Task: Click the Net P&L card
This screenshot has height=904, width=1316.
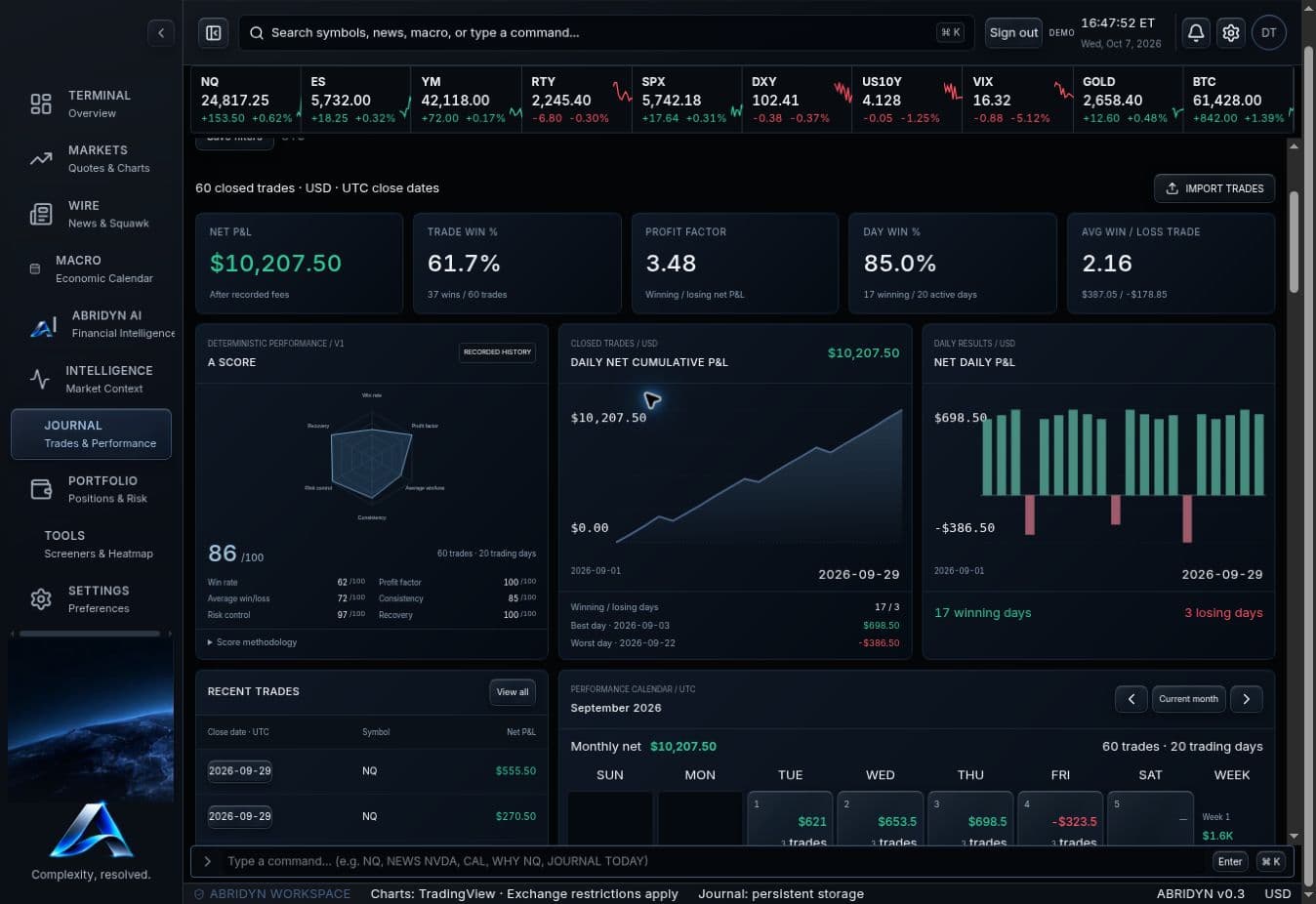Action: (299, 264)
